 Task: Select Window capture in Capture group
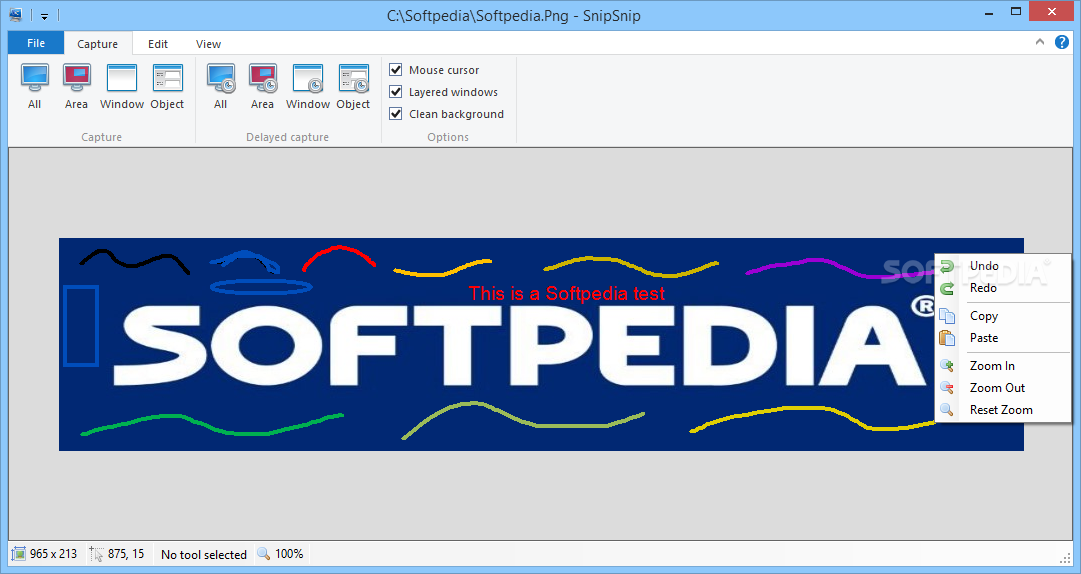(x=122, y=86)
